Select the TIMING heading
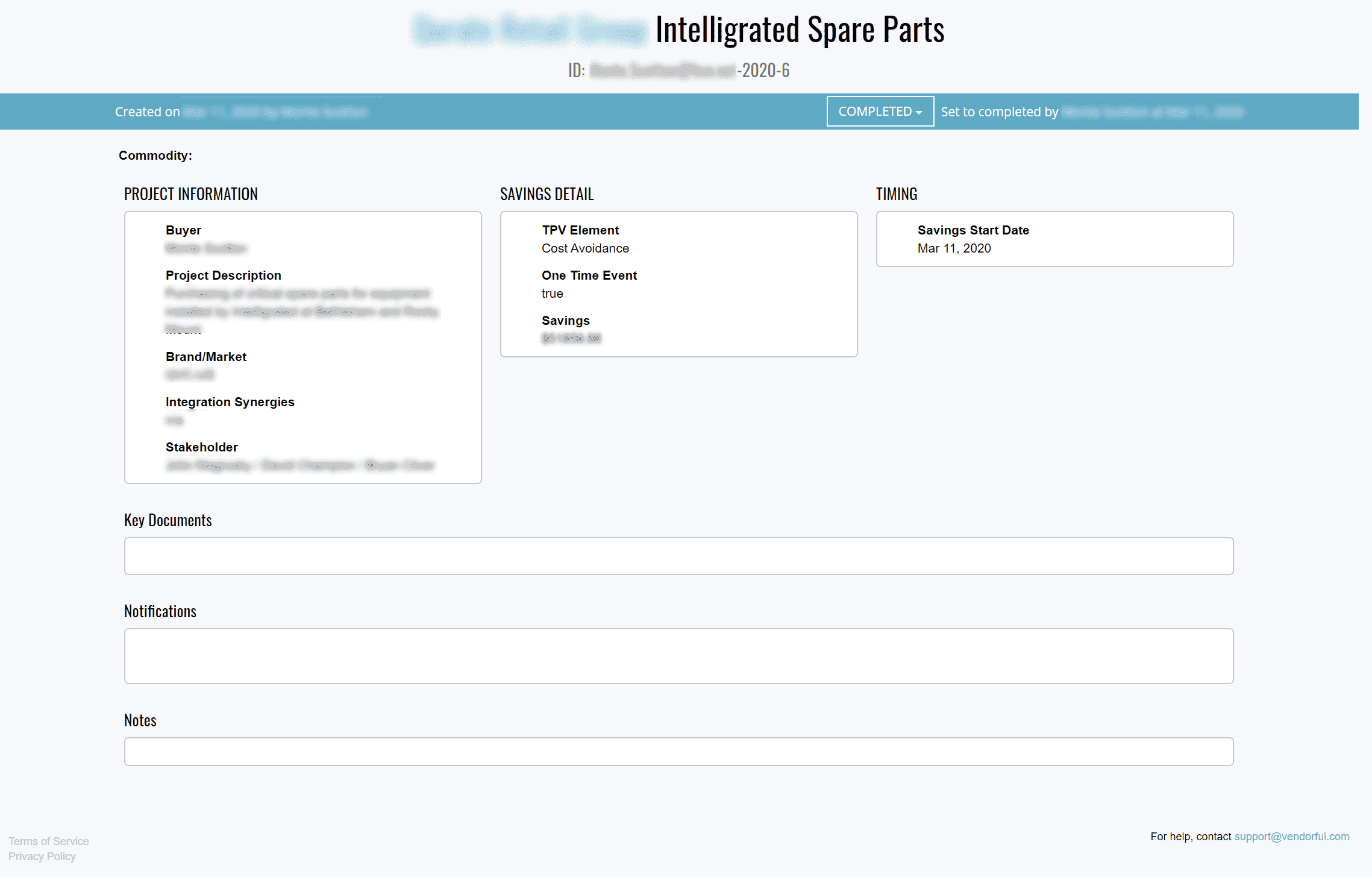This screenshot has height=877, width=1372. [897, 194]
